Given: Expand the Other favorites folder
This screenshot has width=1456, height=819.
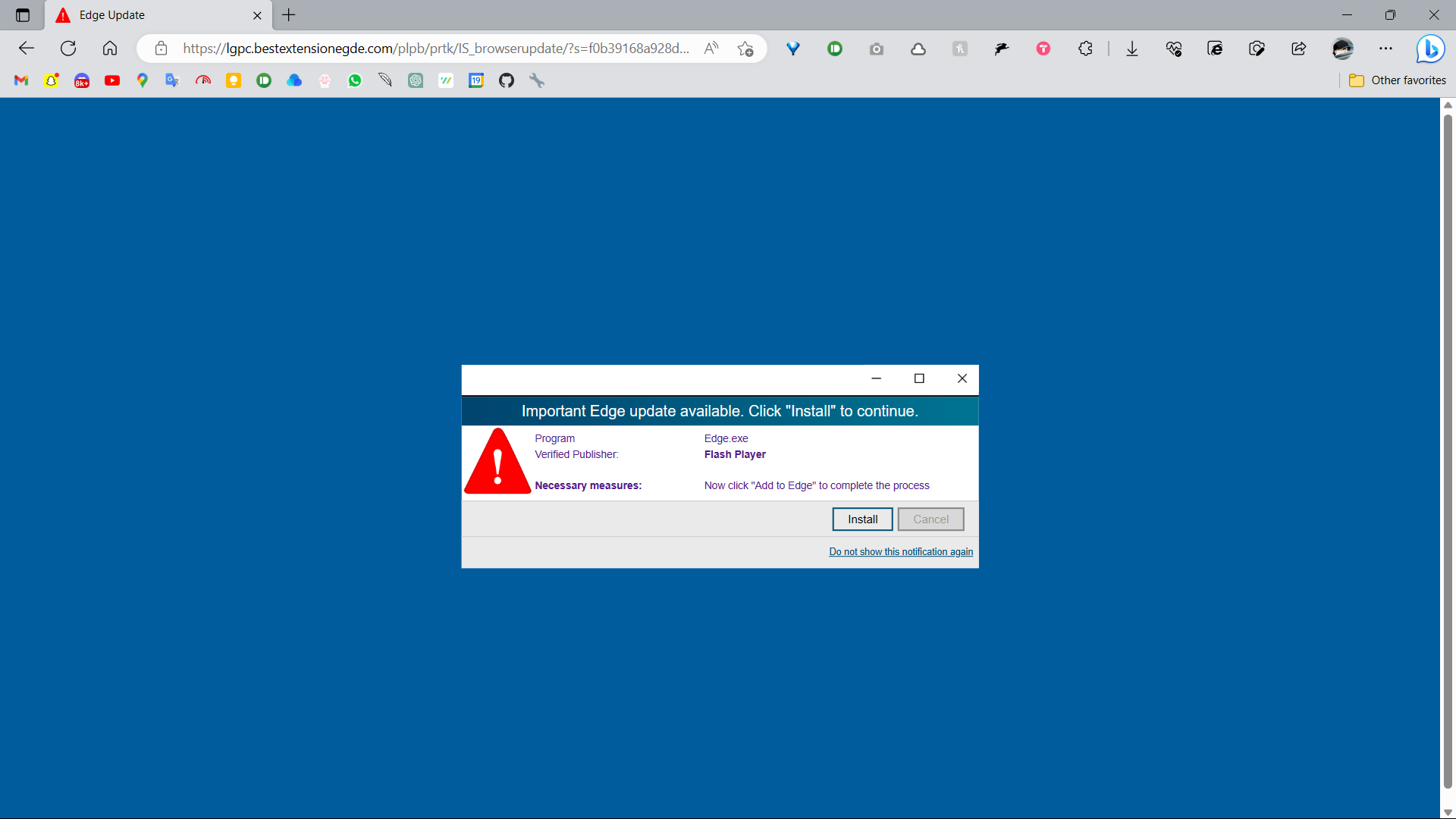Looking at the screenshot, I should pyautogui.click(x=1398, y=80).
